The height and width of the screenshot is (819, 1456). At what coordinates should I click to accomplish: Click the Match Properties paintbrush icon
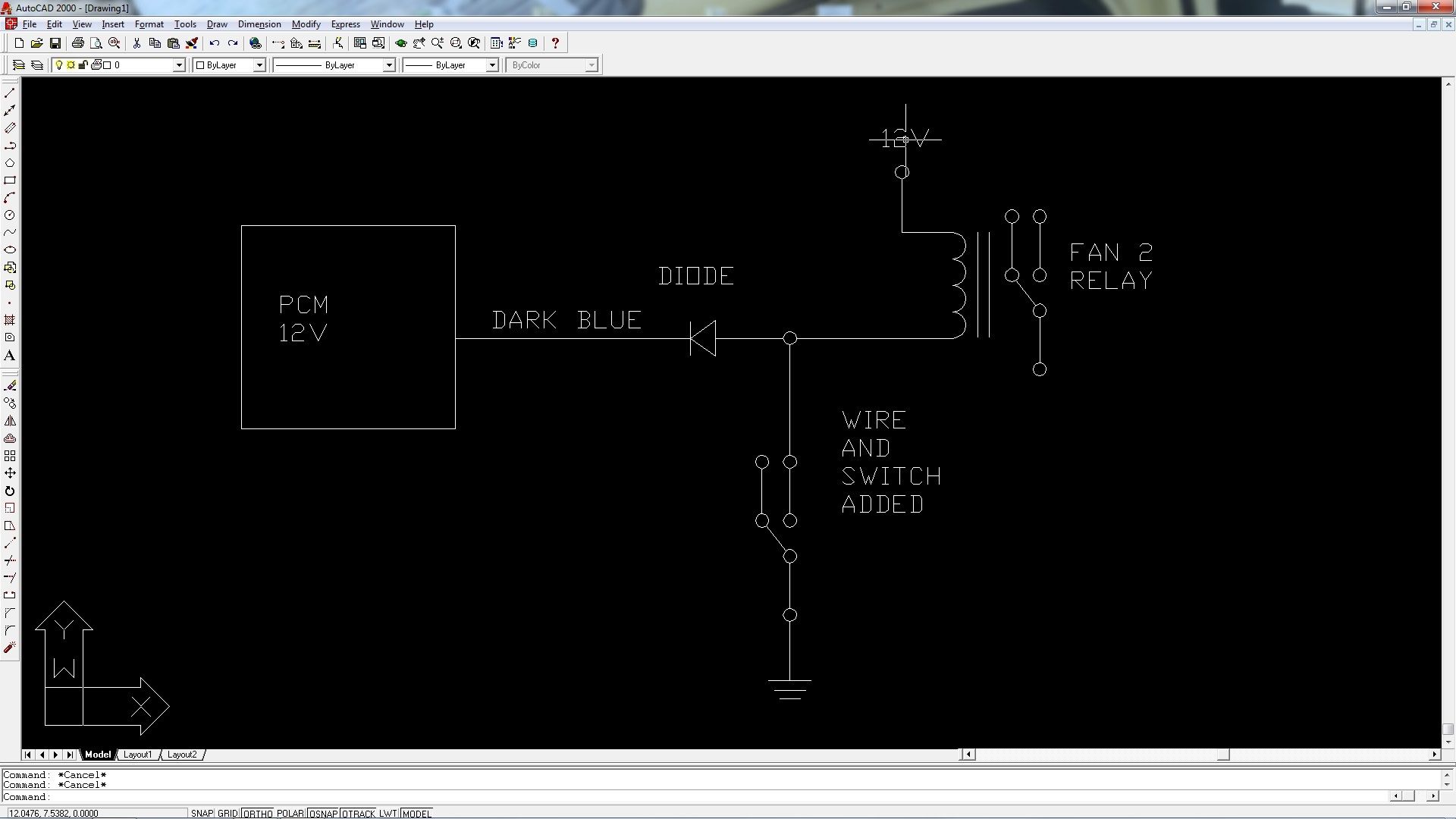(192, 43)
